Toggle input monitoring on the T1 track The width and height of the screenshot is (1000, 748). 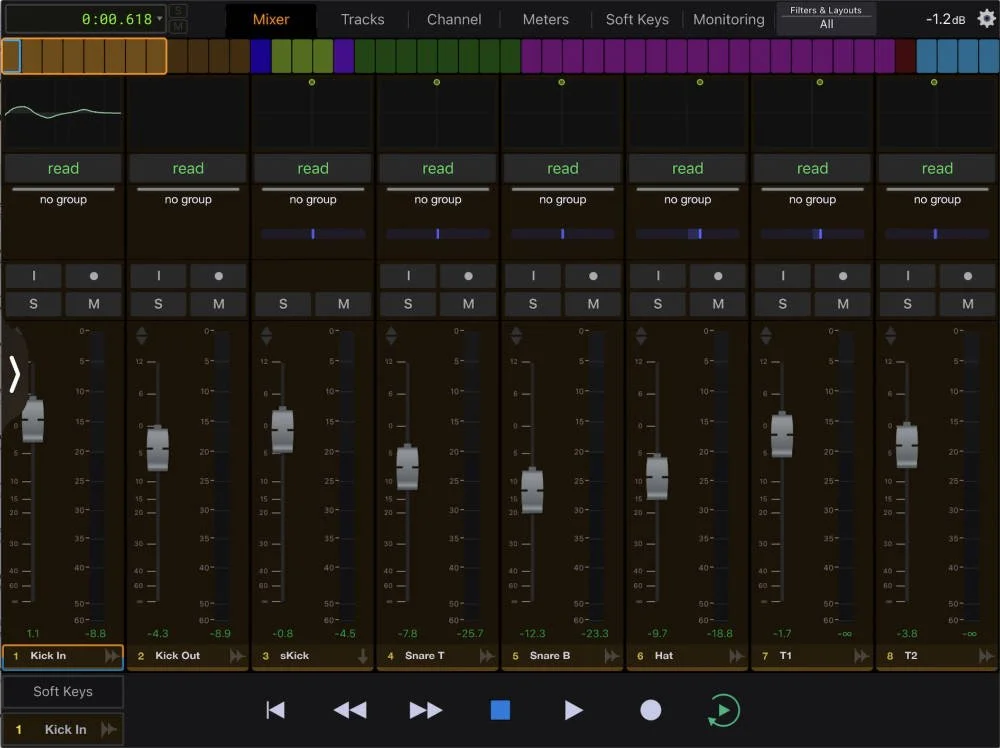pos(783,276)
